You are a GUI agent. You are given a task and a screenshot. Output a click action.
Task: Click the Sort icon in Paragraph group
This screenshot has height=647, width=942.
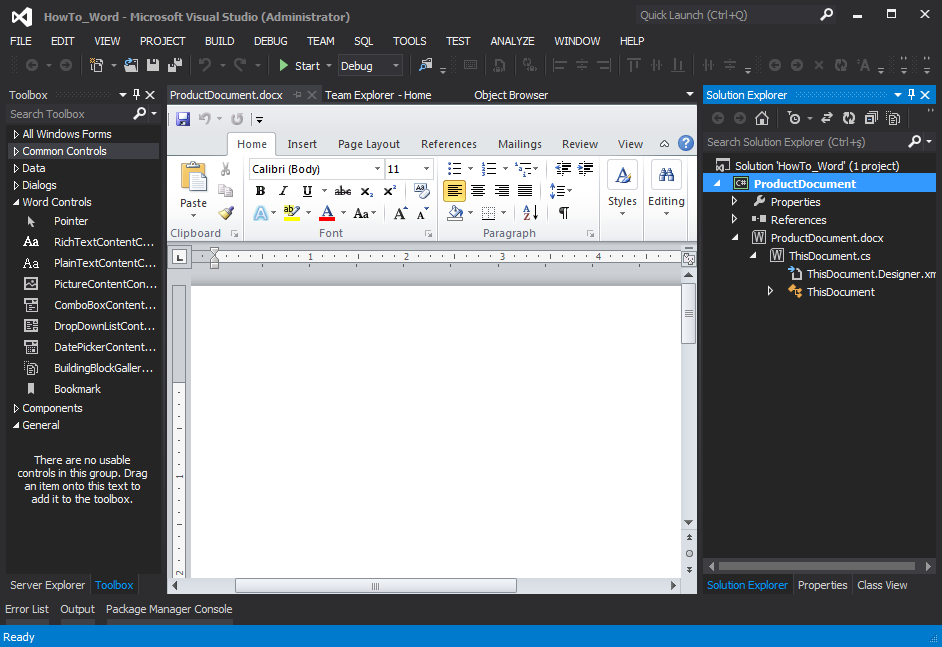tap(530, 212)
